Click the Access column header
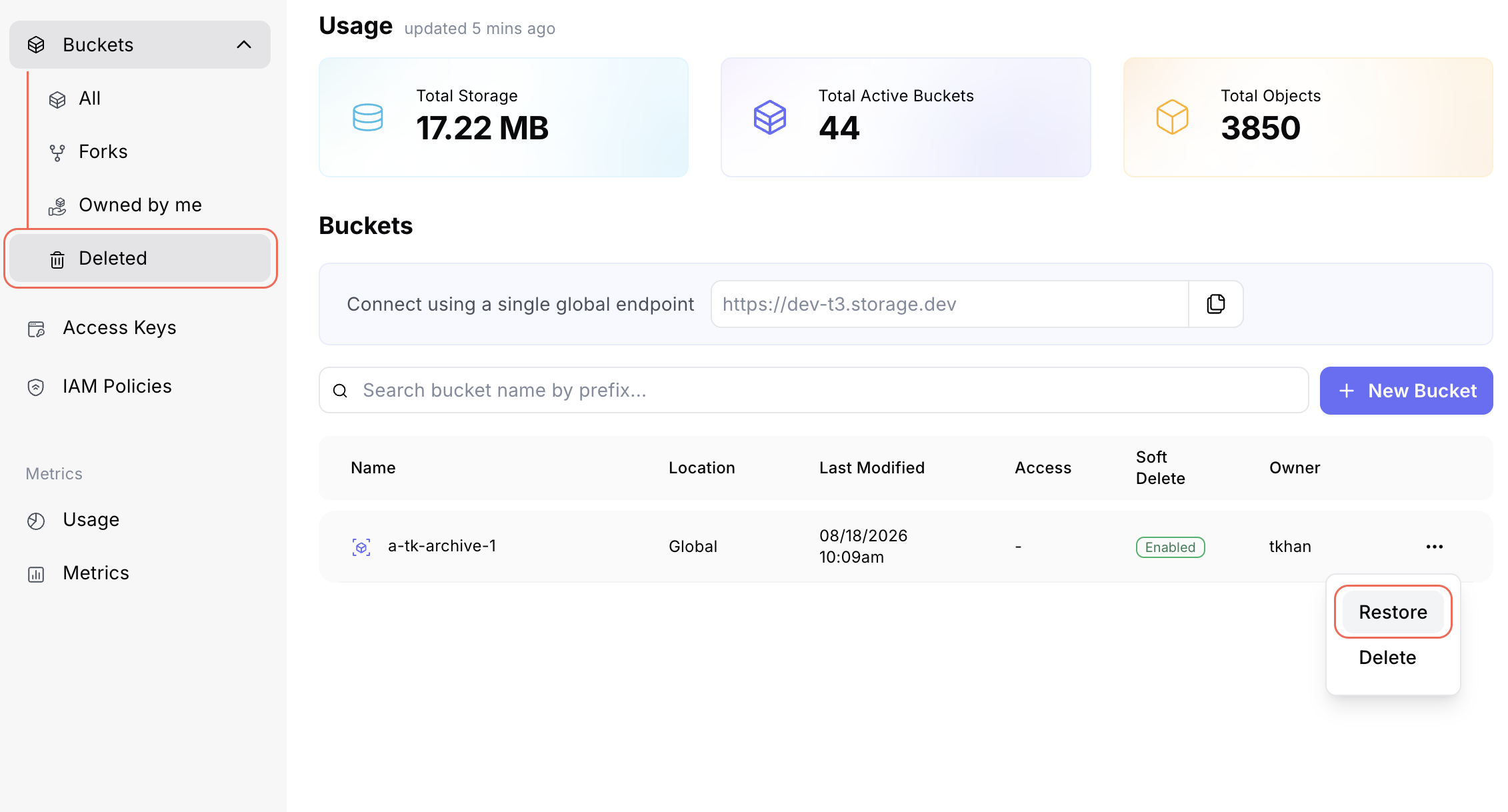The image size is (1508, 812). click(1043, 468)
